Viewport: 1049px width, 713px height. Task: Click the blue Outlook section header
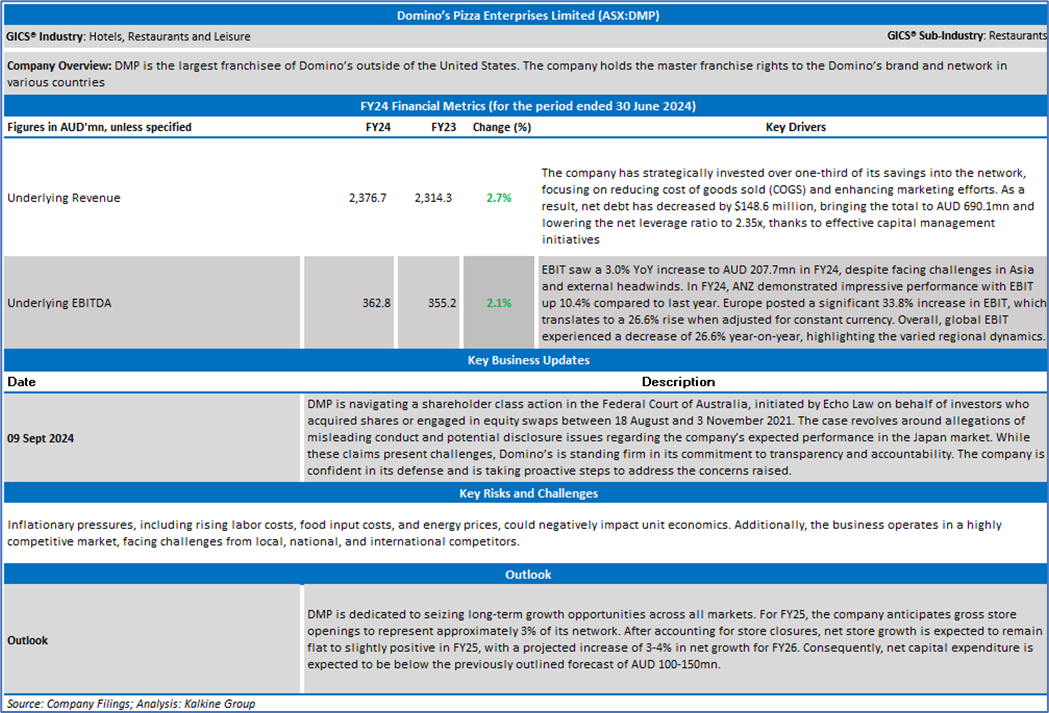coord(528,575)
